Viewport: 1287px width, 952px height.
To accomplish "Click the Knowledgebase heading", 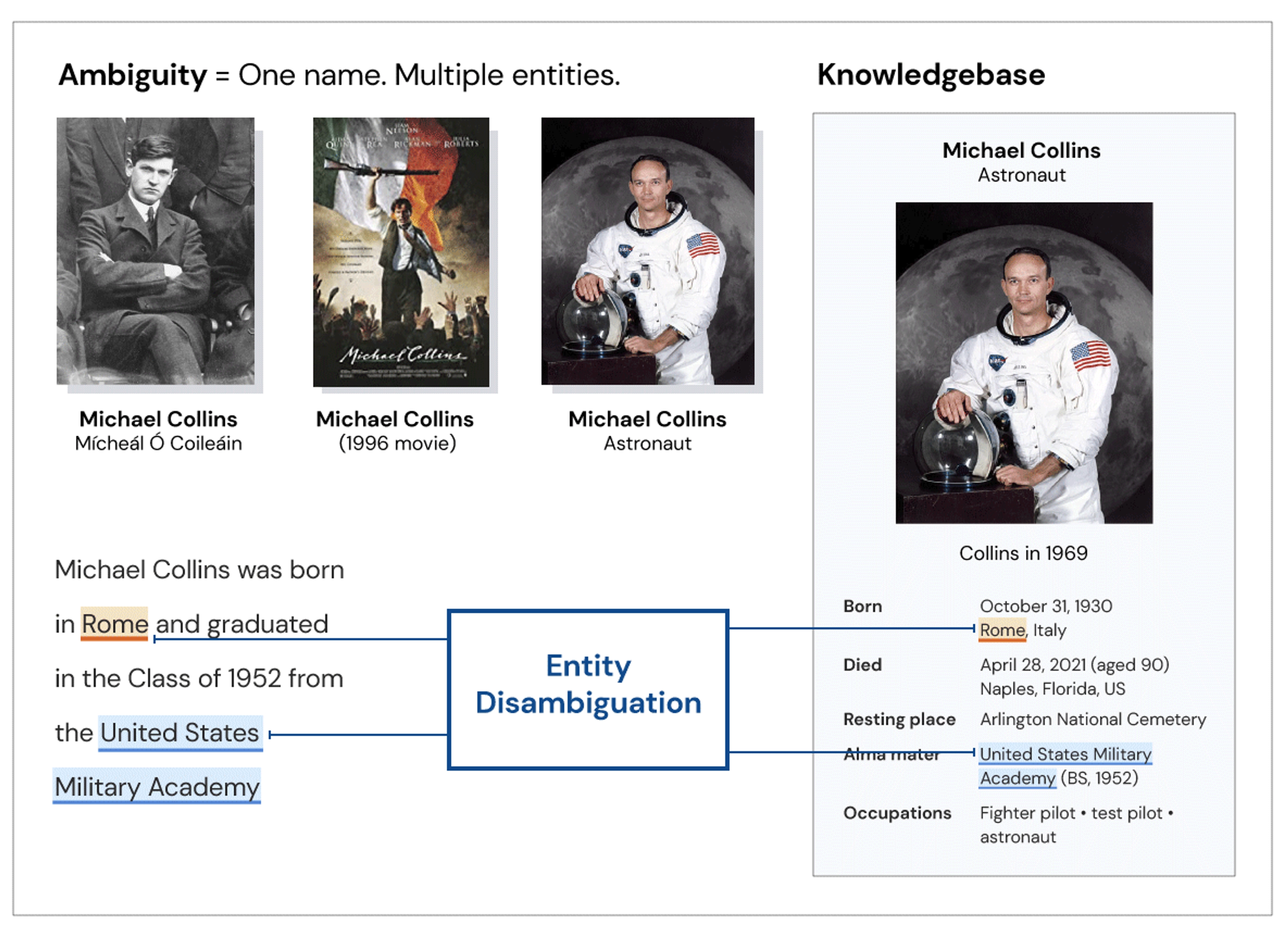I will coord(931,75).
